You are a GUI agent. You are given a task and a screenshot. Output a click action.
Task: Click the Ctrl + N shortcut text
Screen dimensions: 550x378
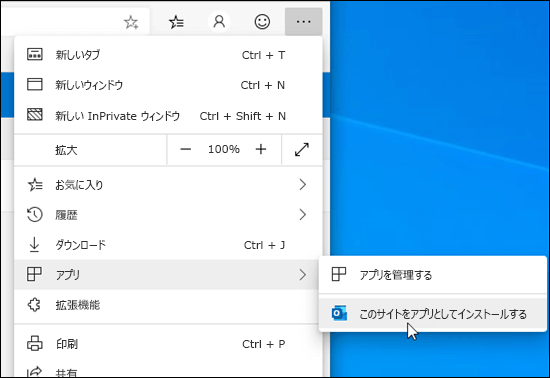click(x=263, y=85)
